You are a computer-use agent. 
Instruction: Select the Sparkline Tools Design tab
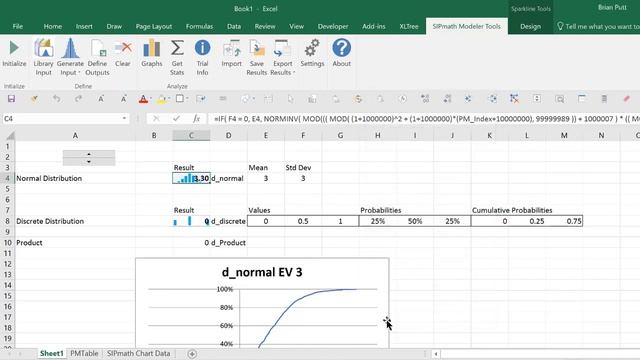point(530,27)
